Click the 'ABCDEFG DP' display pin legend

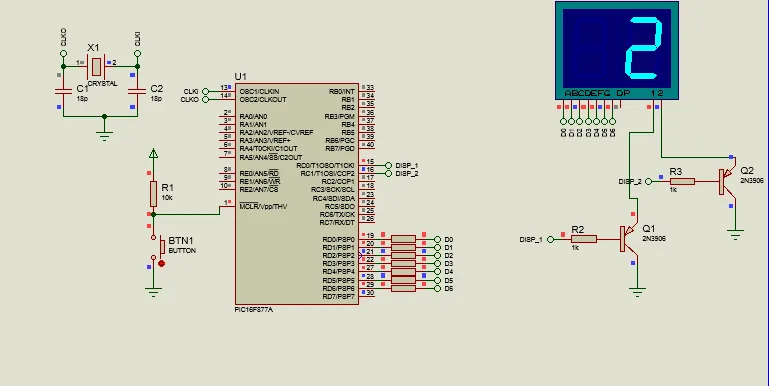click(597, 93)
